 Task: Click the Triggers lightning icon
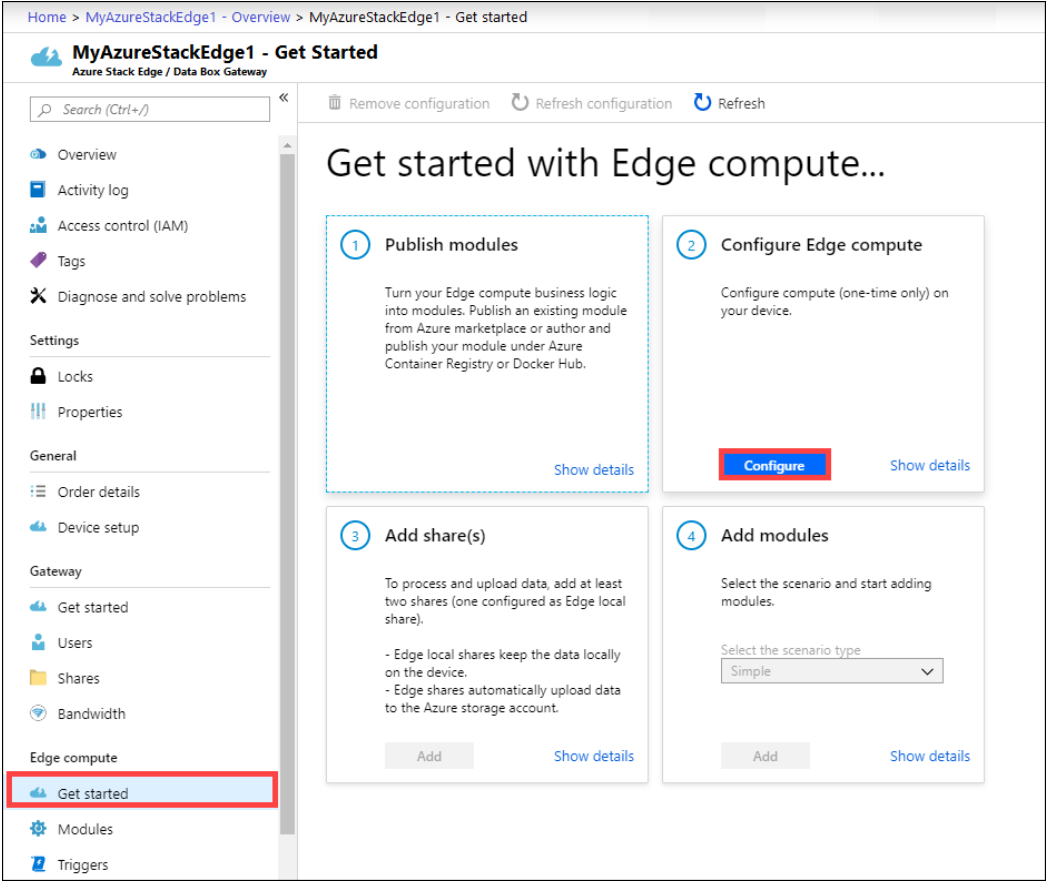click(38, 865)
